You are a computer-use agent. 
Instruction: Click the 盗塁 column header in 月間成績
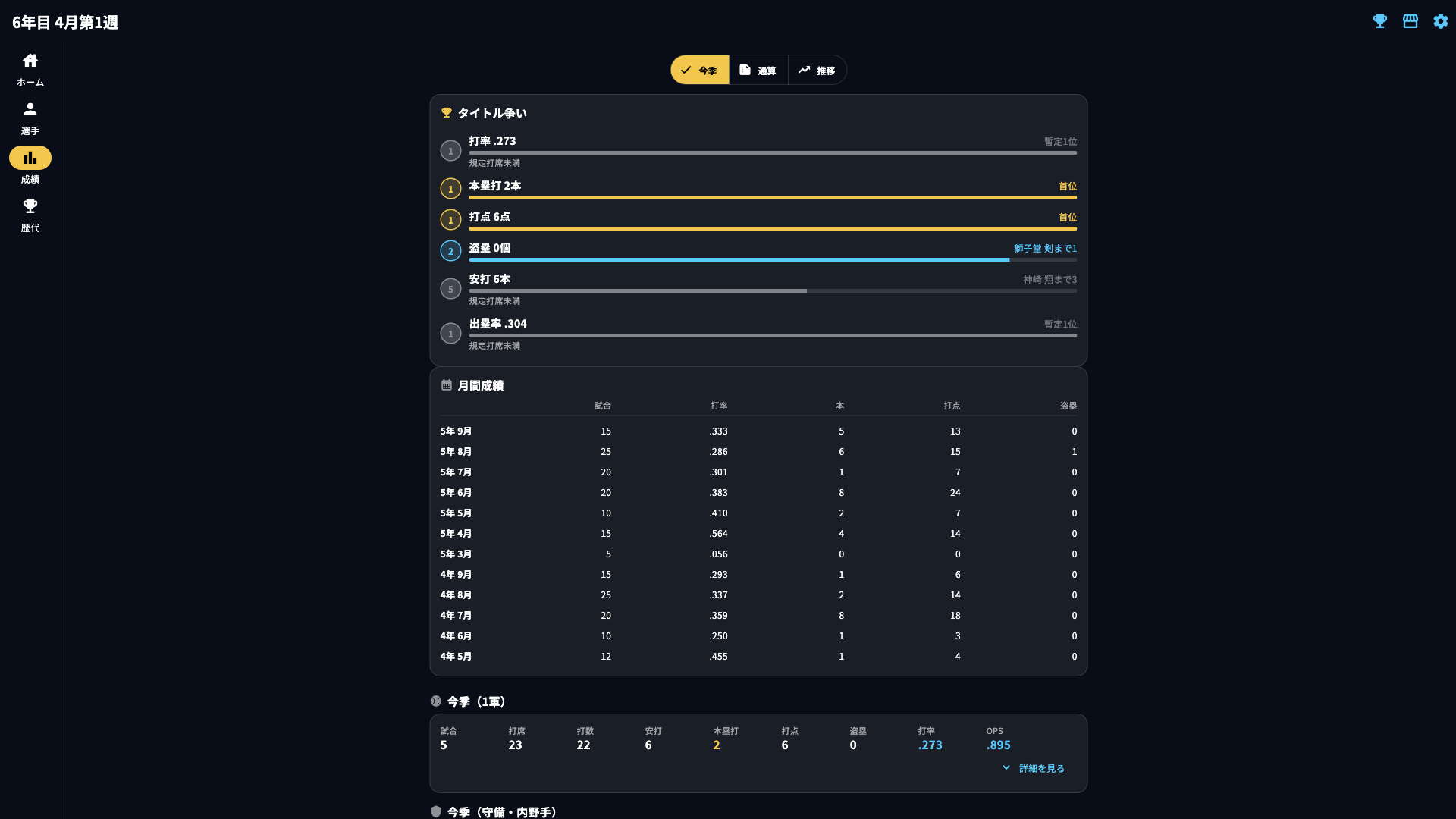click(x=1068, y=406)
